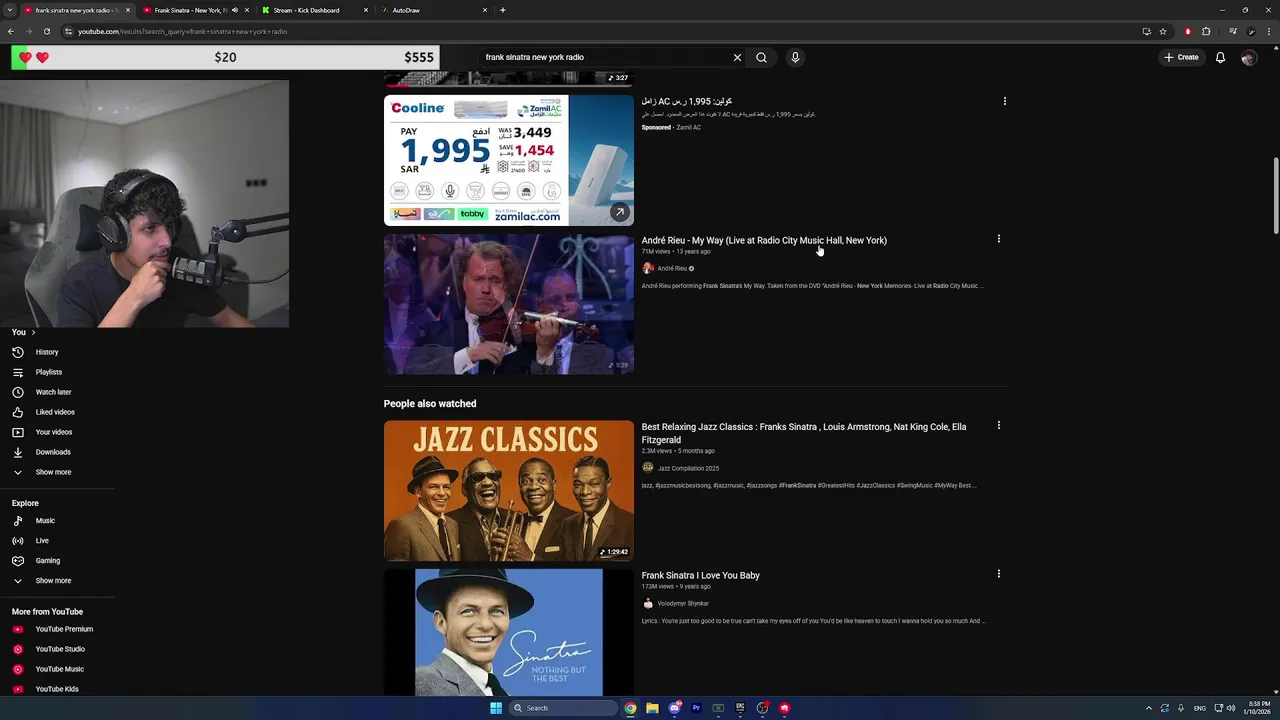
Task: Mute the Frank Sinatra tab audio
Action: point(234,10)
